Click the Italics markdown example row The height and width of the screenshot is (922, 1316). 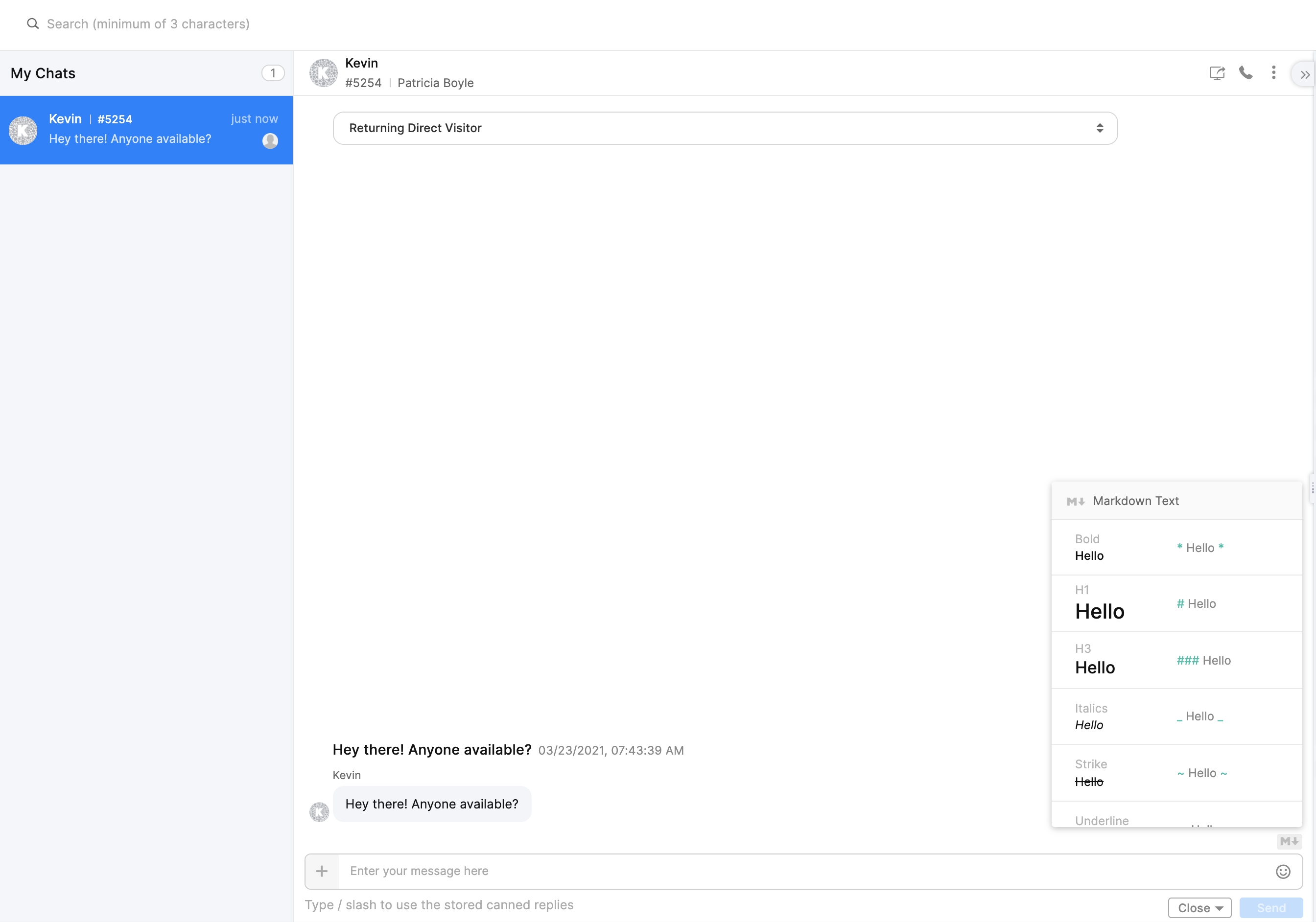1176,716
